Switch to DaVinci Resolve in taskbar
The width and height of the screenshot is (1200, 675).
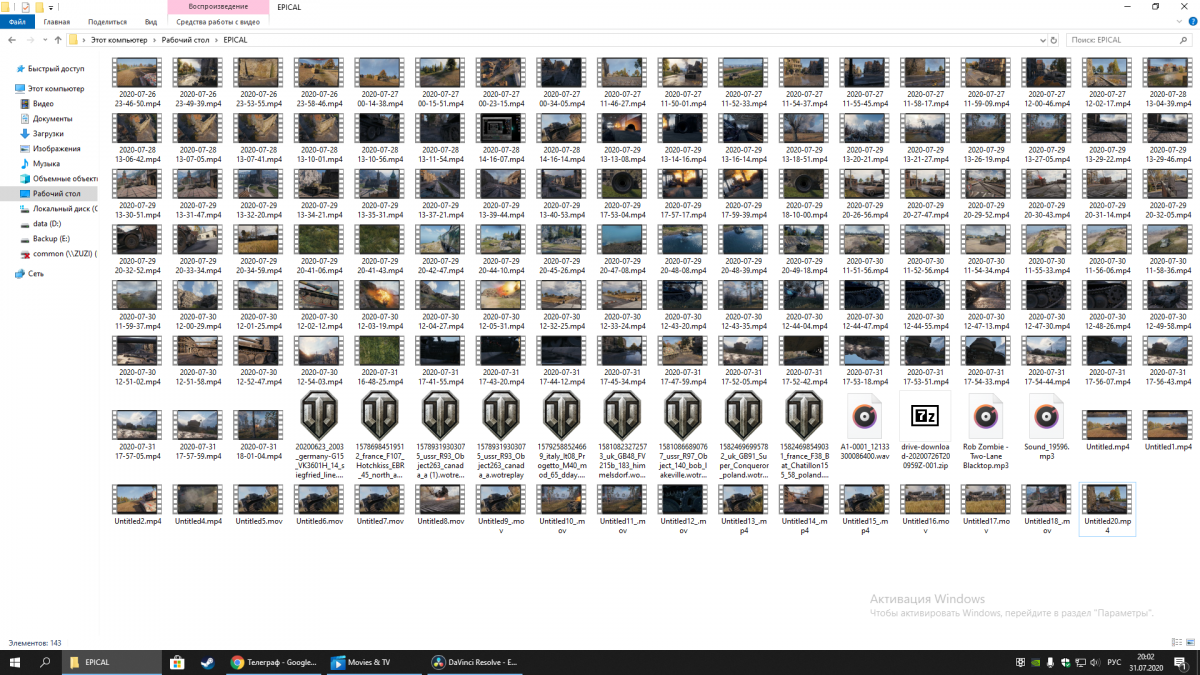[x=474, y=662]
